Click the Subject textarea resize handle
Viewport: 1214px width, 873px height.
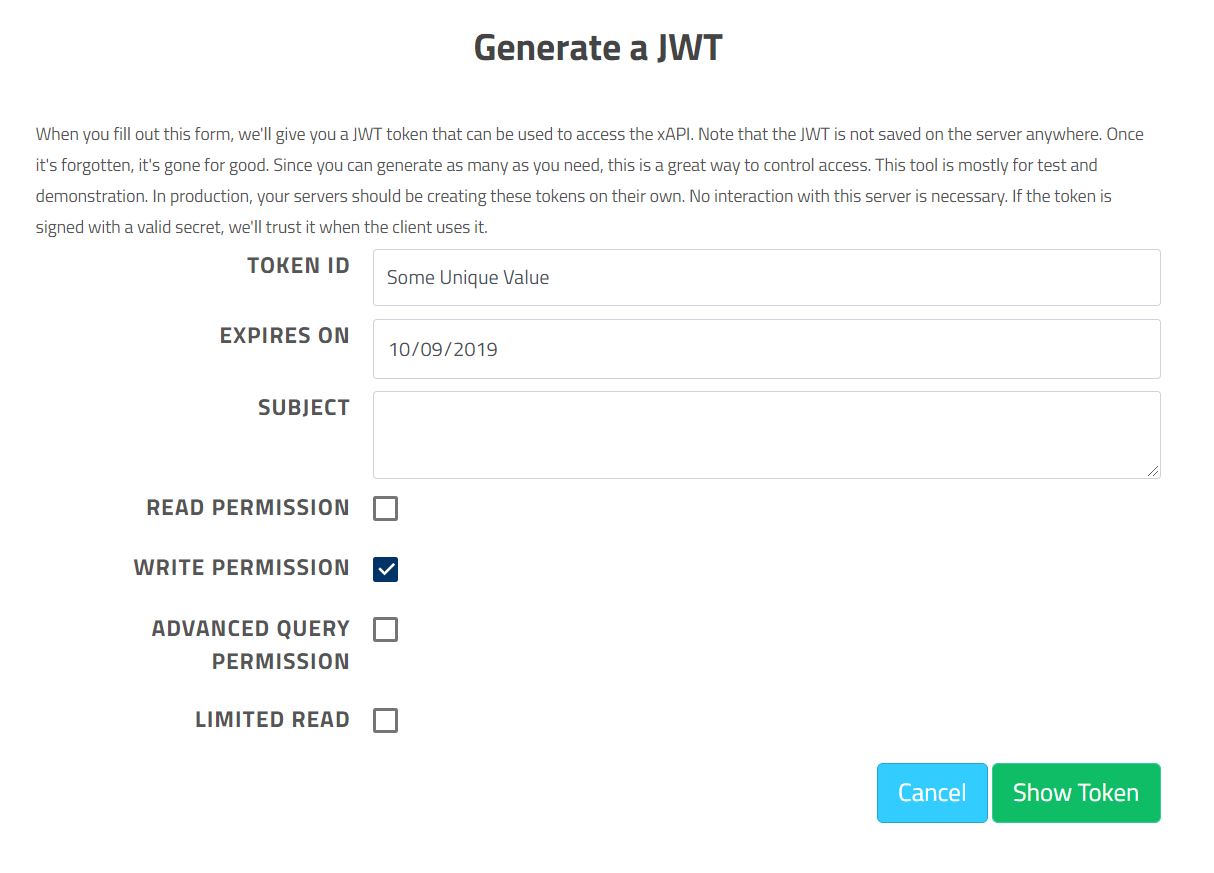(x=1154, y=470)
